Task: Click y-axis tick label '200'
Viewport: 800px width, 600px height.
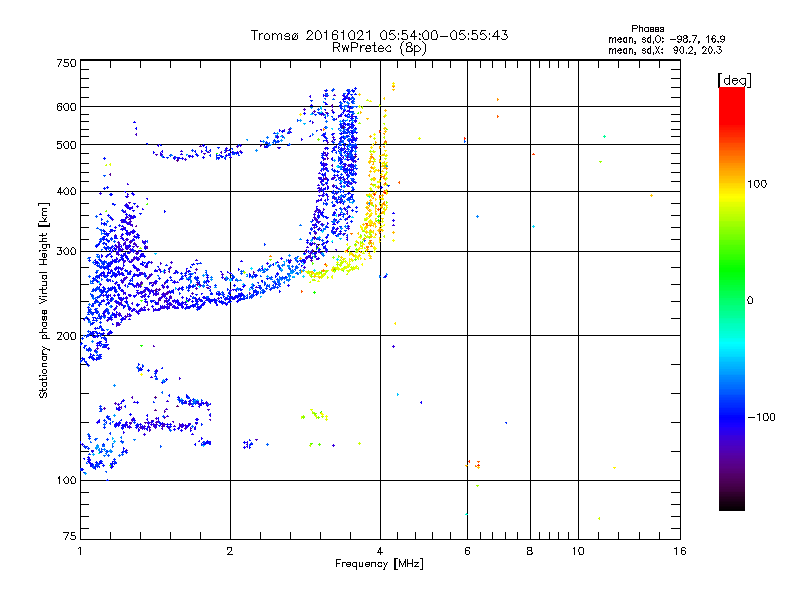Action: pyautogui.click(x=66, y=336)
